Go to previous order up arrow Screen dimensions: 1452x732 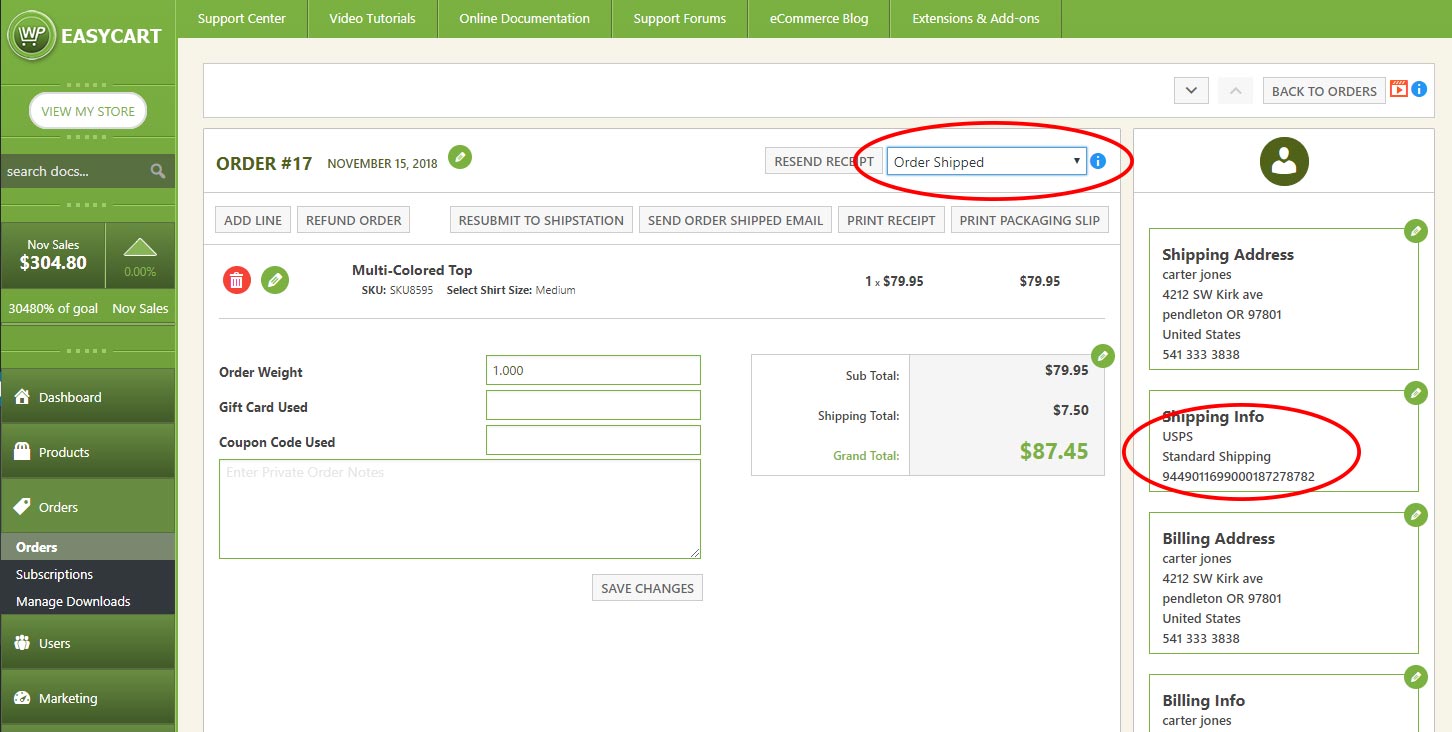1235,91
